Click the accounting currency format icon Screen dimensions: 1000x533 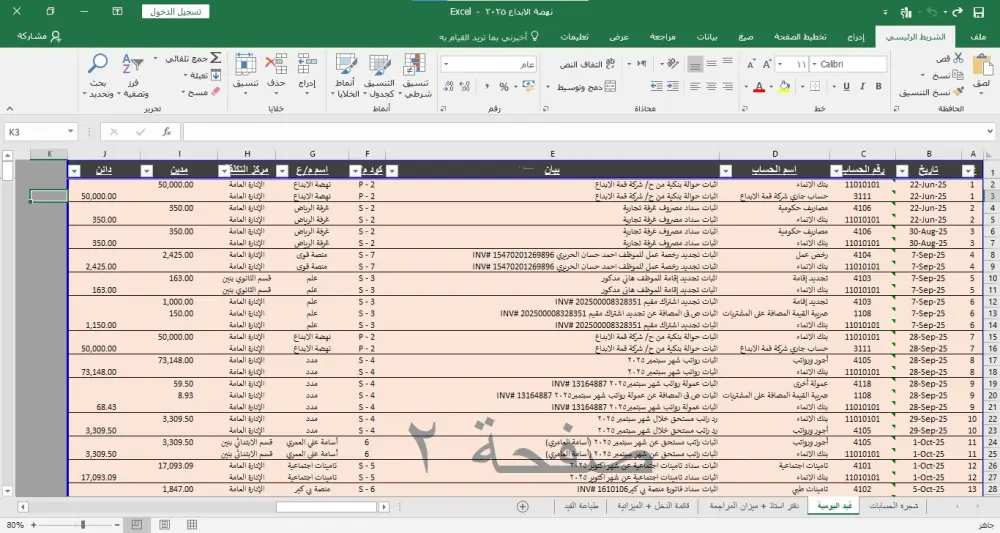pos(528,86)
